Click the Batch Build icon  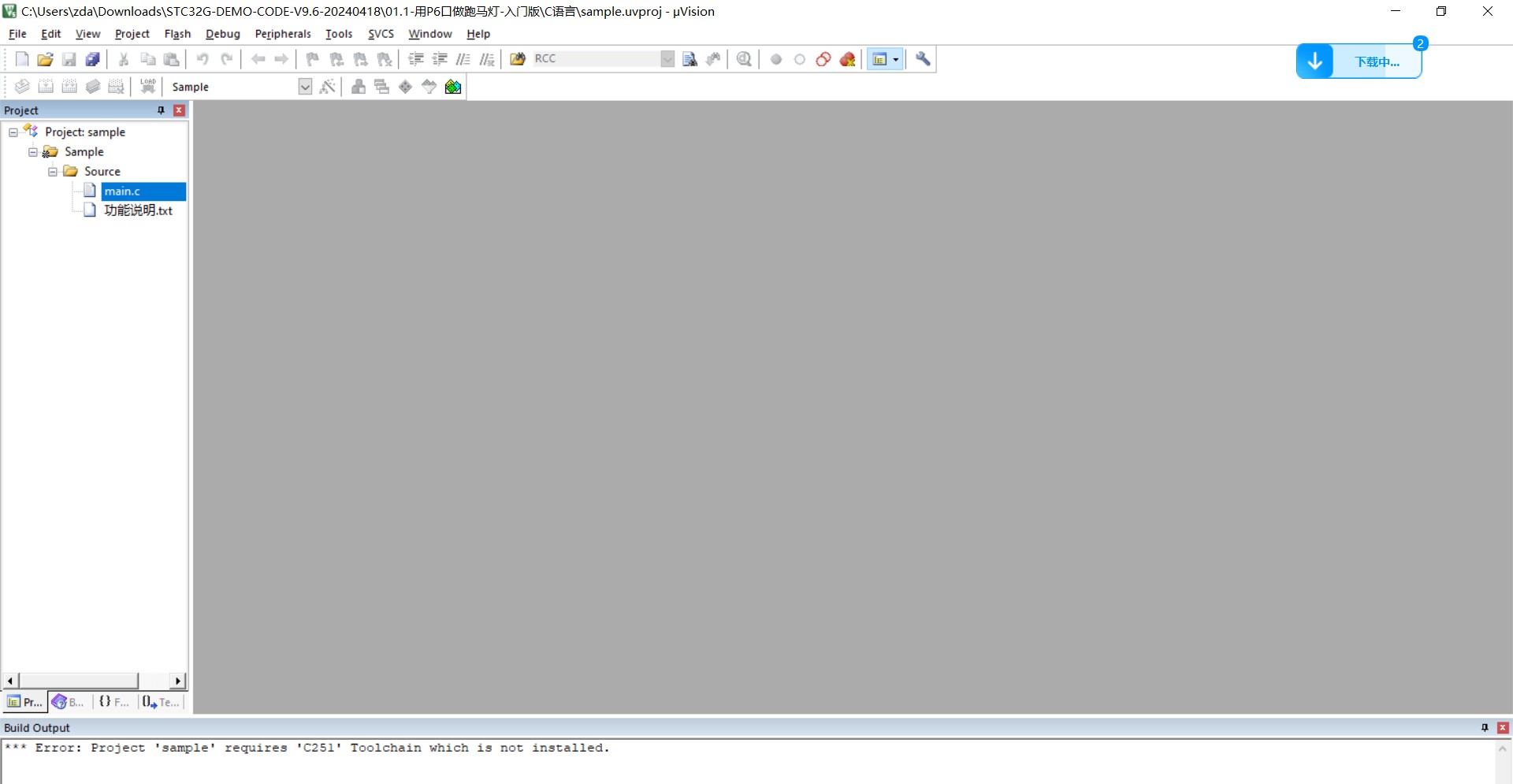(93, 87)
